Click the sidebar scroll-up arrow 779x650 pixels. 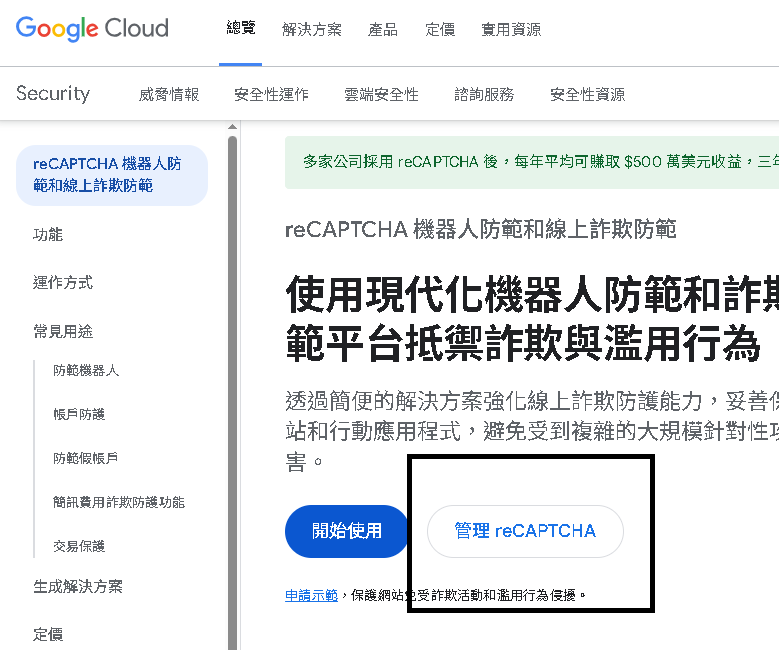tap(232, 128)
